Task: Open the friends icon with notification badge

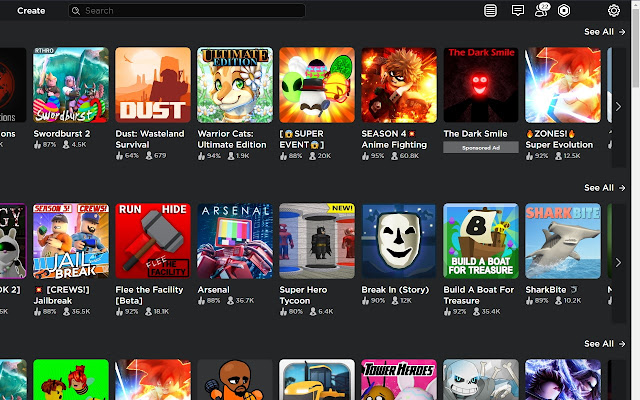Action: (x=542, y=10)
